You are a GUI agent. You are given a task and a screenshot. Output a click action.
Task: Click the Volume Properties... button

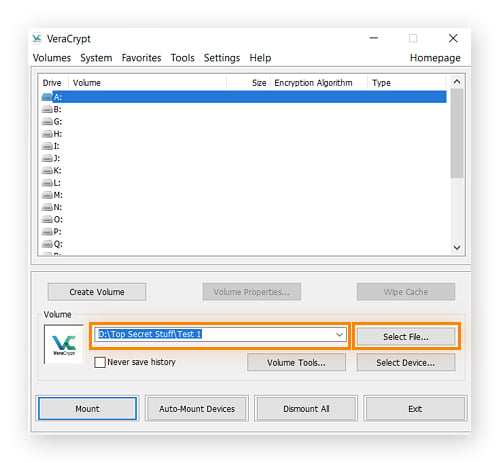click(252, 292)
